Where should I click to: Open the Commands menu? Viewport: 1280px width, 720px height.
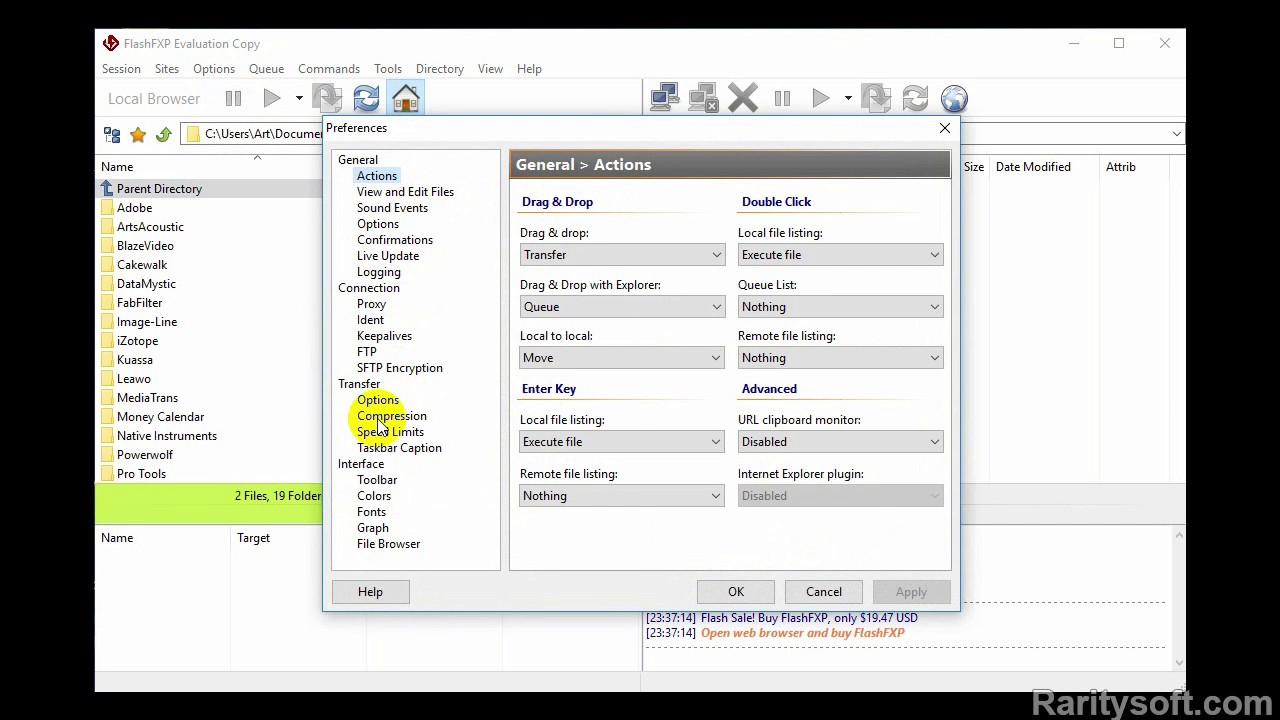pyautogui.click(x=329, y=69)
